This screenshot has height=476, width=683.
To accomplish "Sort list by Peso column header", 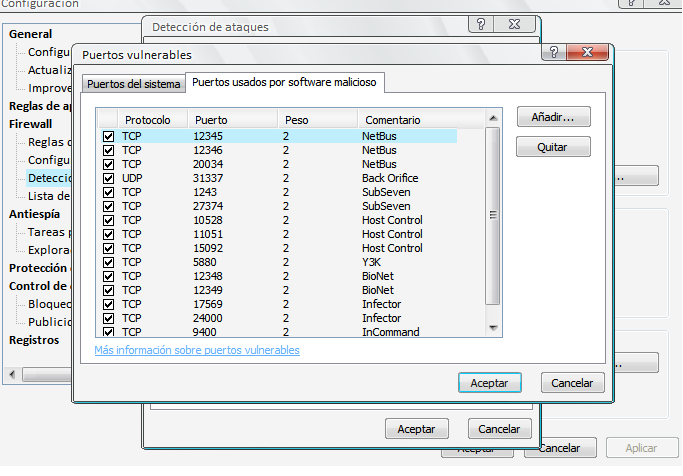I will (x=318, y=119).
